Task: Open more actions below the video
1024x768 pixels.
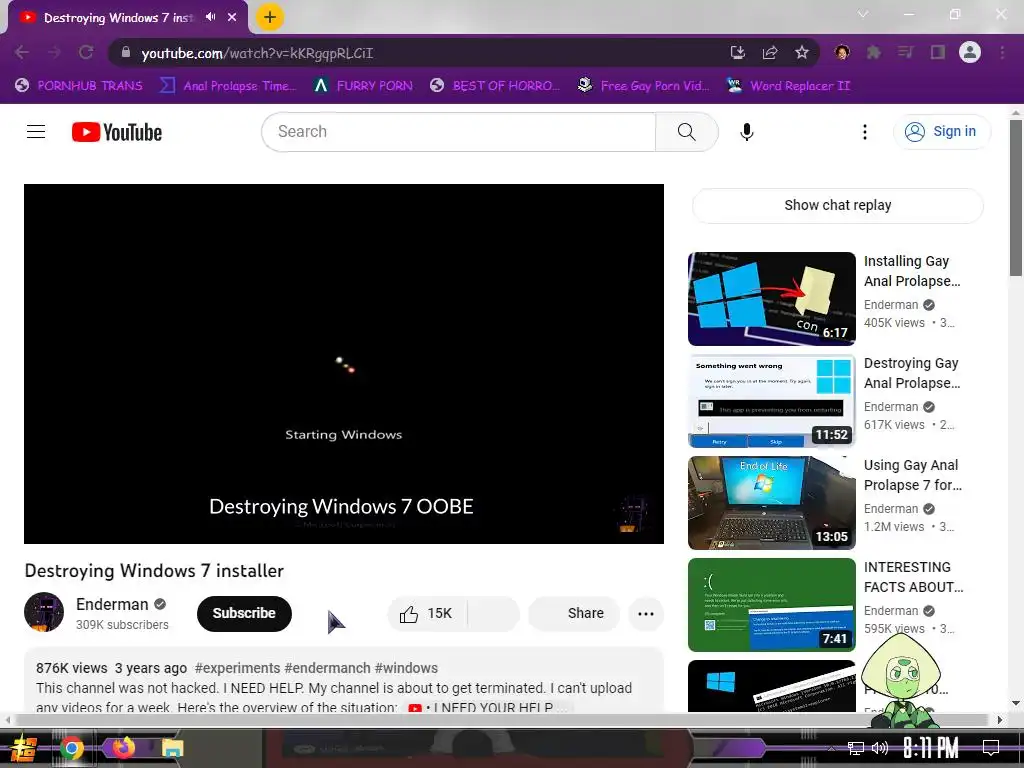Action: click(x=646, y=613)
